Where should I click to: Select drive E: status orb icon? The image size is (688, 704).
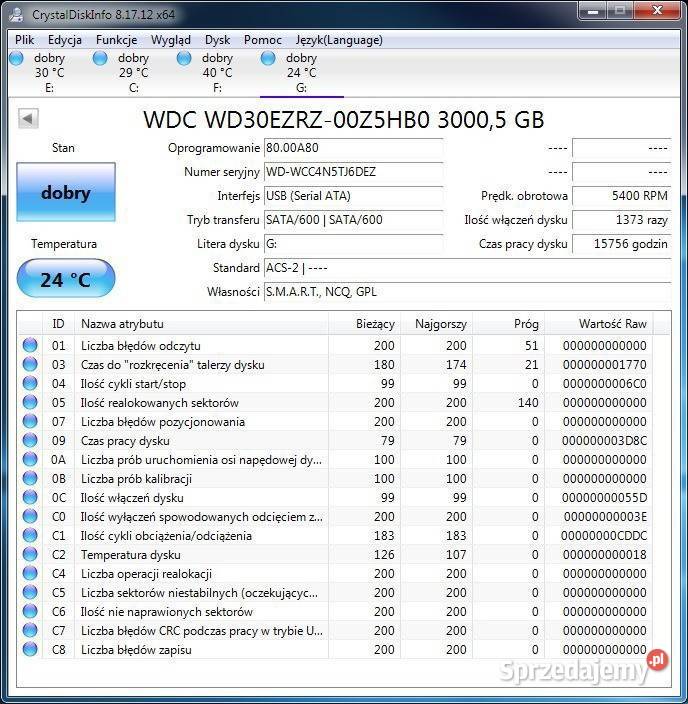pos(16,59)
